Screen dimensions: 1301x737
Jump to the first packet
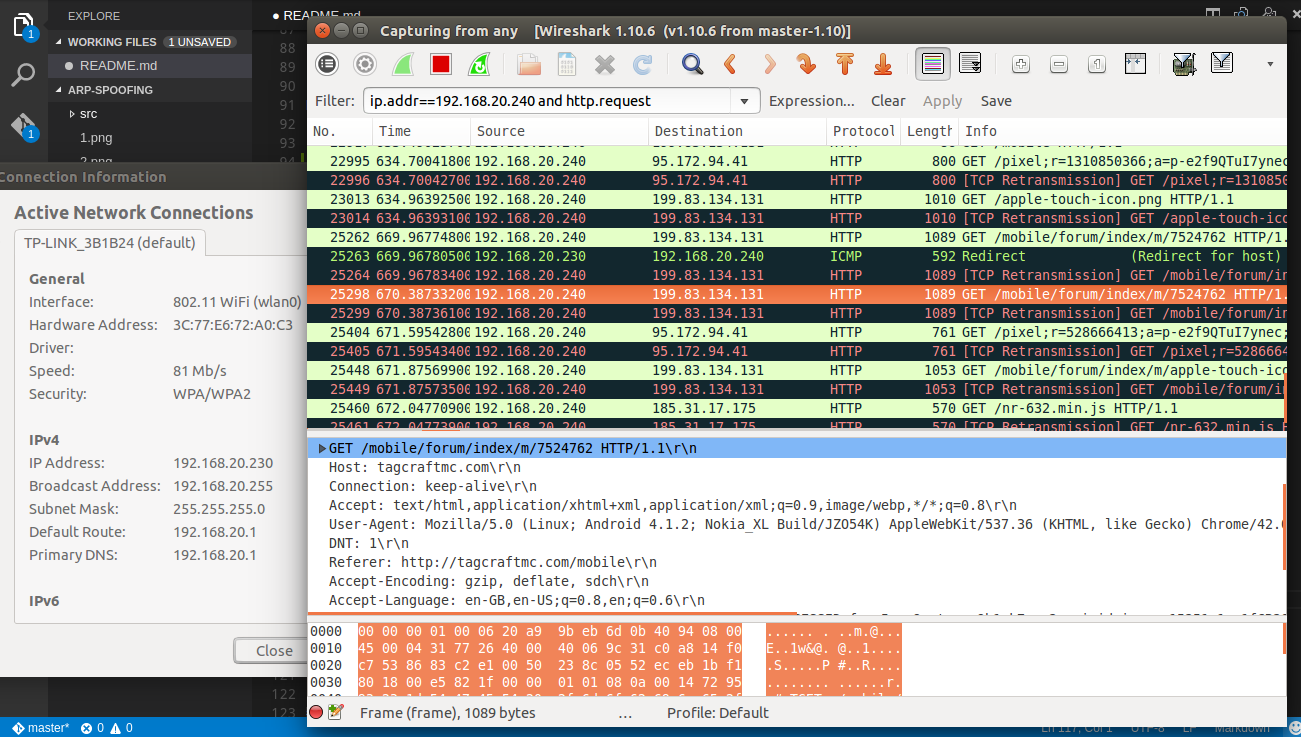tap(844, 64)
